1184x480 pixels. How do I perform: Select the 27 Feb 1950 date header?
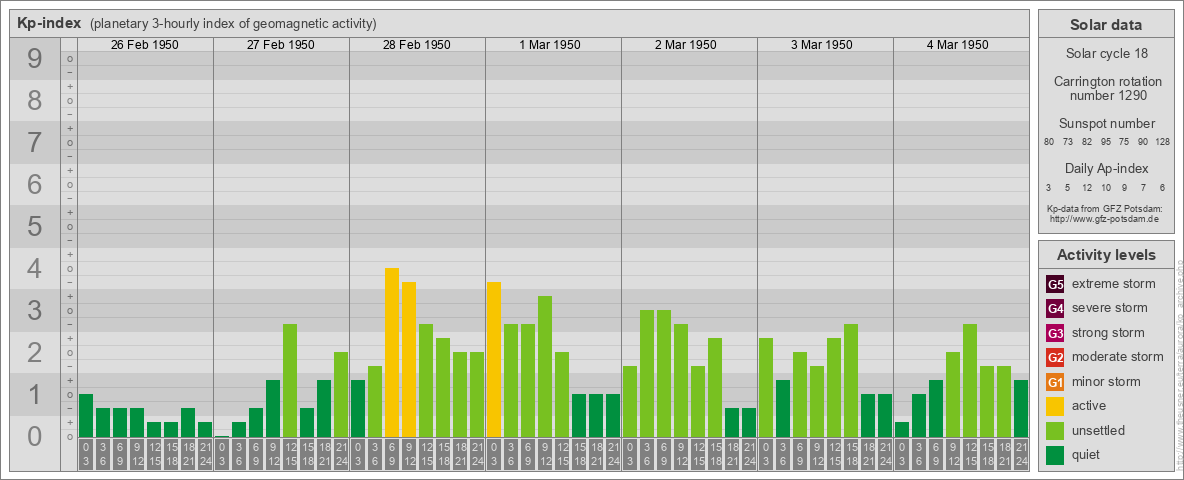tap(281, 45)
